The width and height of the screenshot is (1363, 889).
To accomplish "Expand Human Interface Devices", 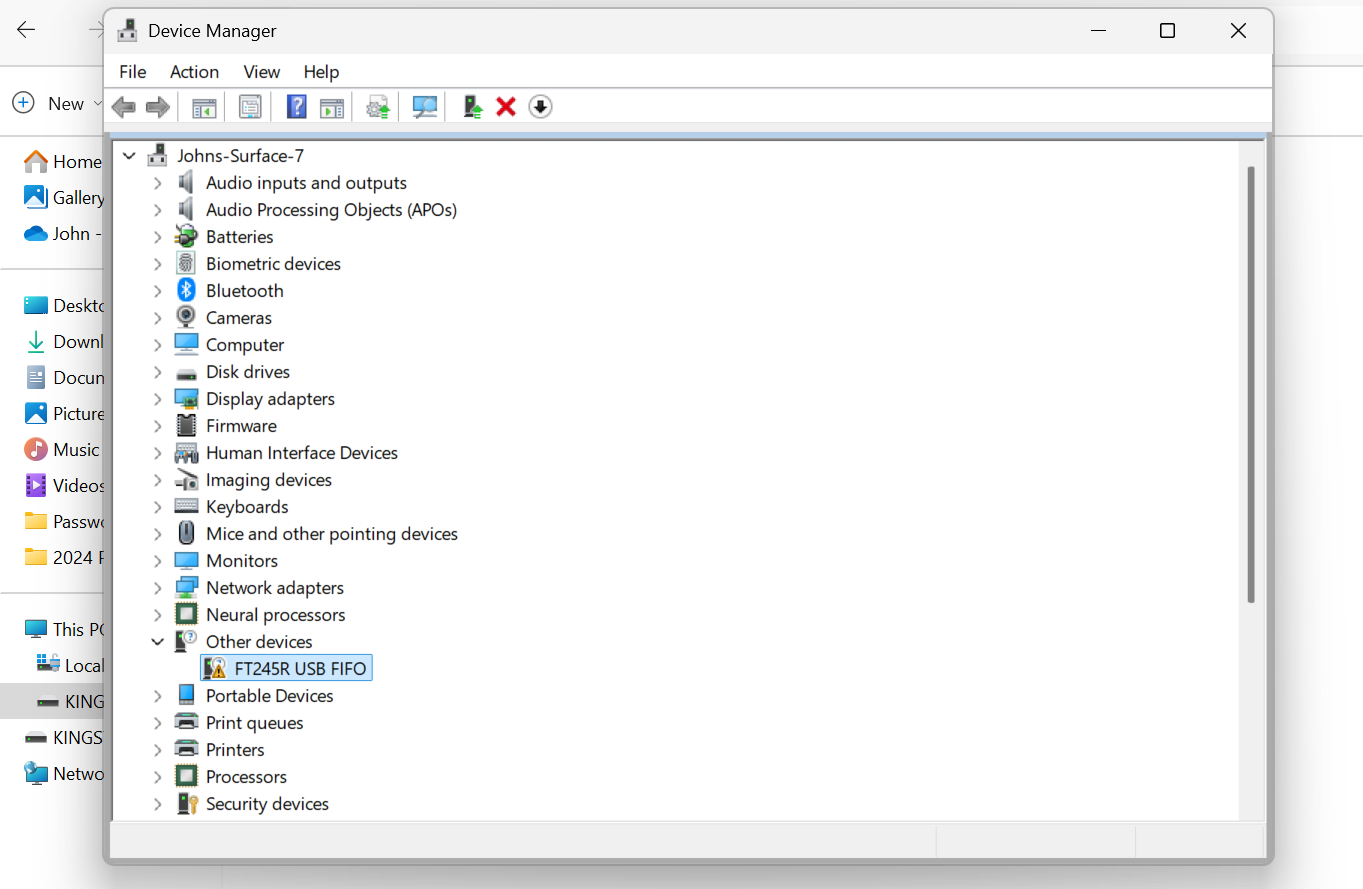I will 157,453.
